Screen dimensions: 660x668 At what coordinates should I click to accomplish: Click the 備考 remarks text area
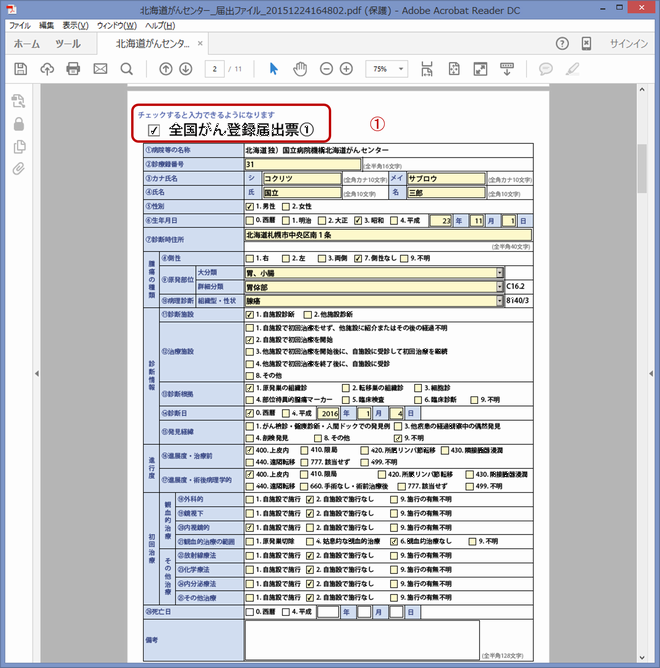pos(362,640)
